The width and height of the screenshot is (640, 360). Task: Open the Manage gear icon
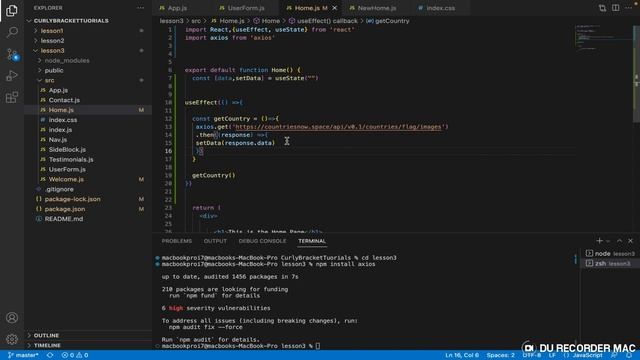coord(12,339)
